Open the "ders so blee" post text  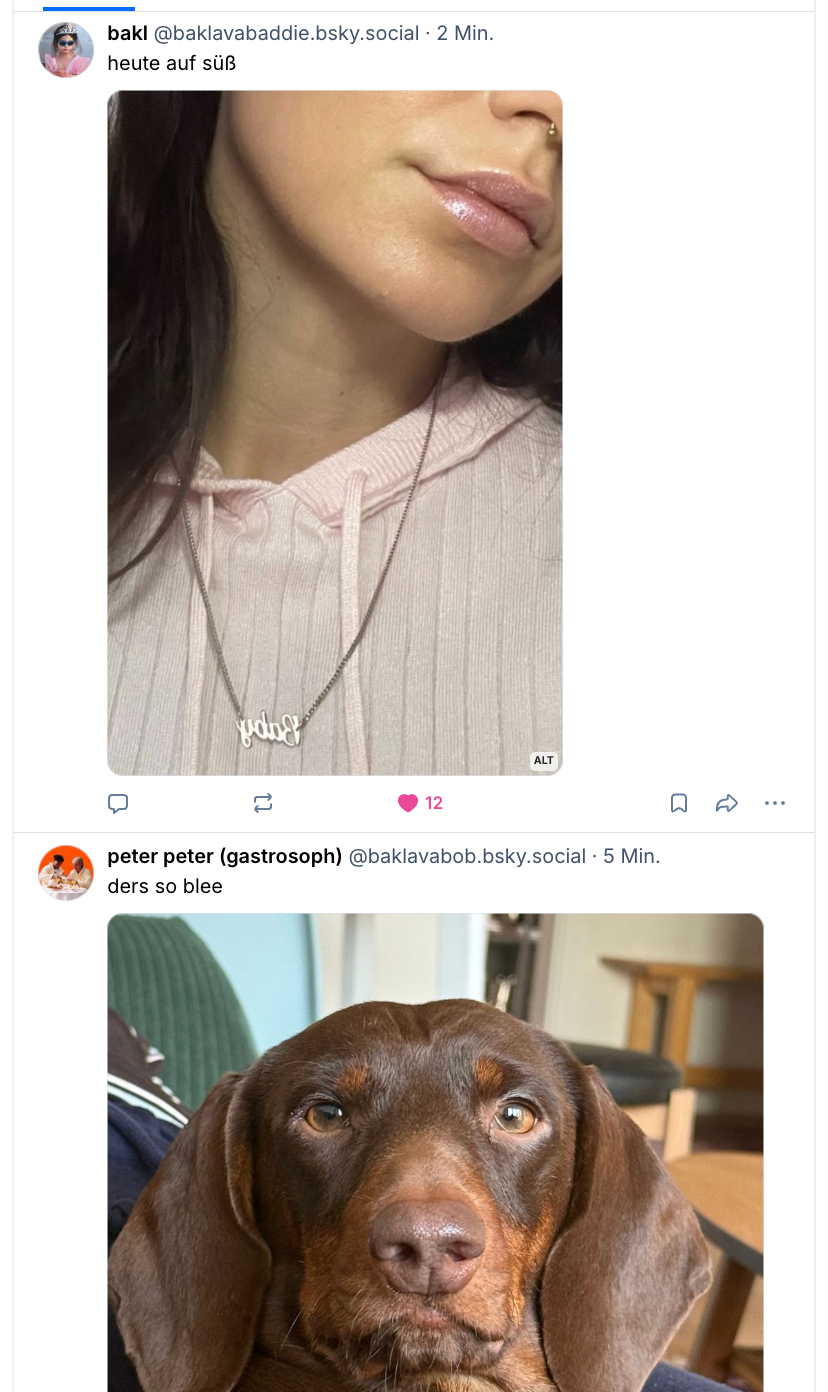(x=165, y=886)
